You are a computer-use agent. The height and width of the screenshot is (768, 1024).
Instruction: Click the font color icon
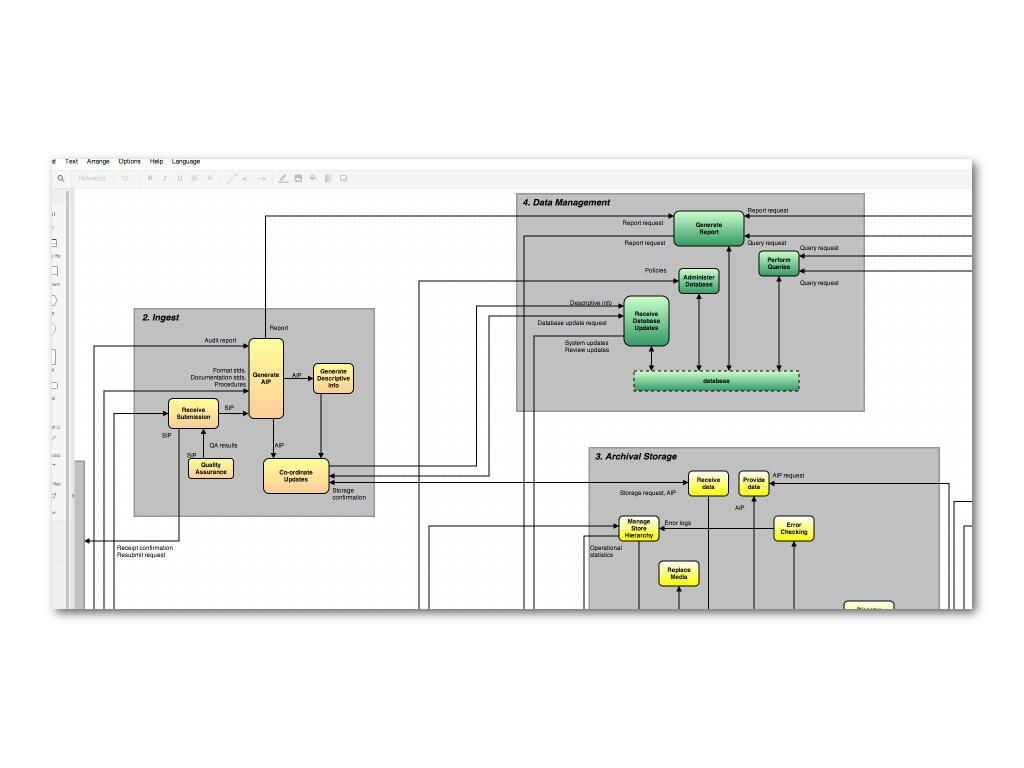pyautogui.click(x=210, y=178)
